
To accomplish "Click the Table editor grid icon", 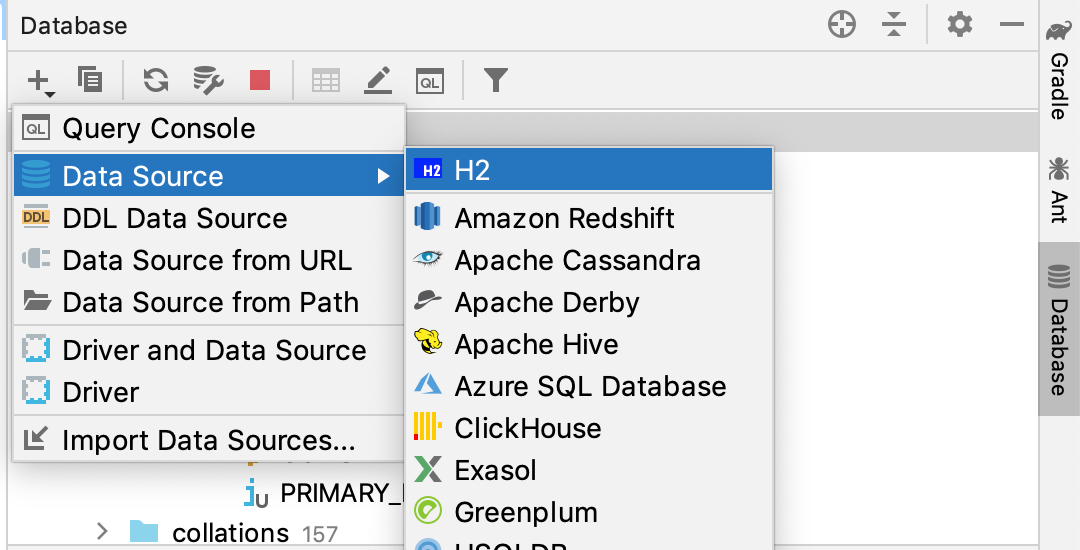I will pos(326,81).
